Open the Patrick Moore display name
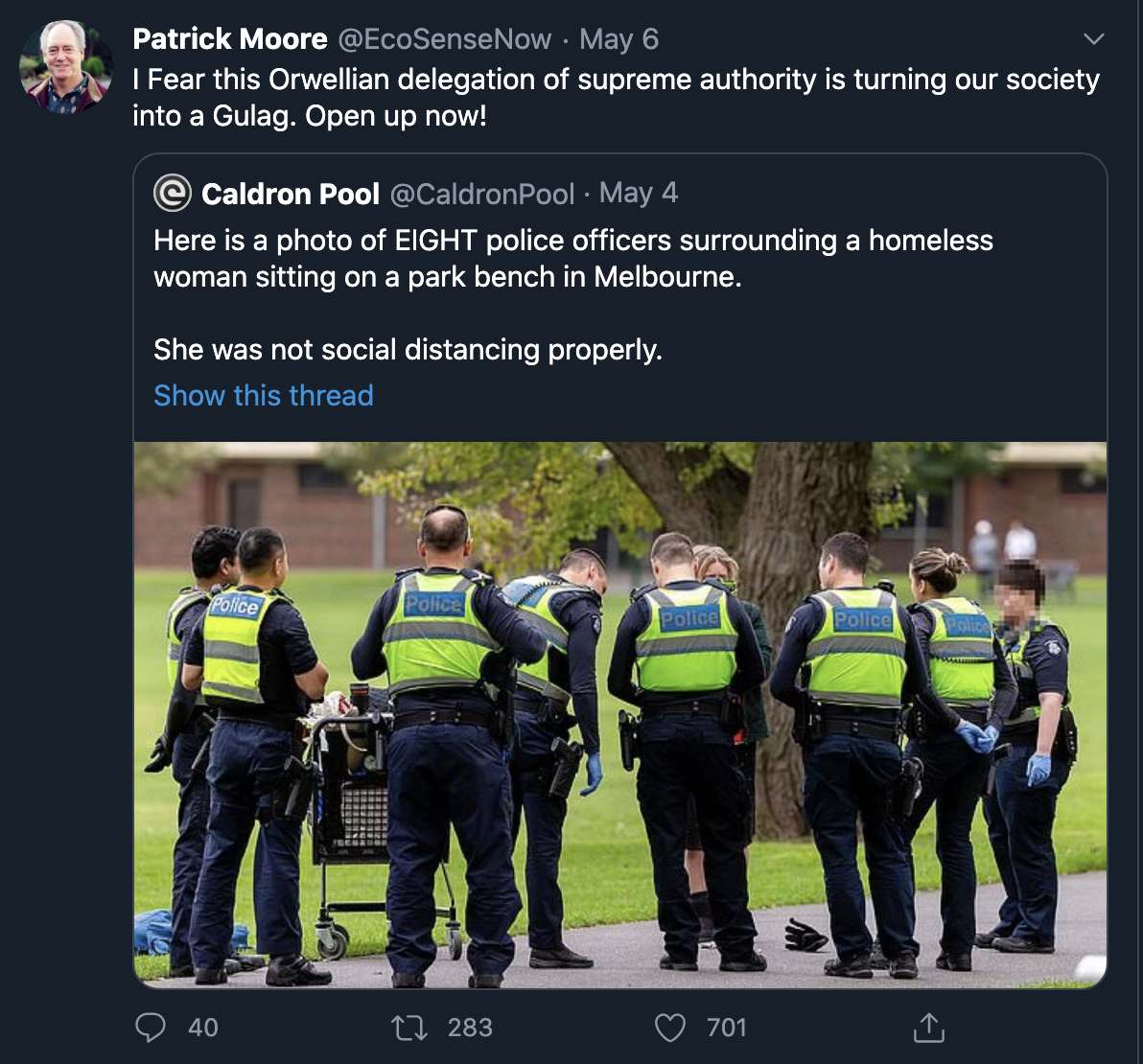 [229, 39]
